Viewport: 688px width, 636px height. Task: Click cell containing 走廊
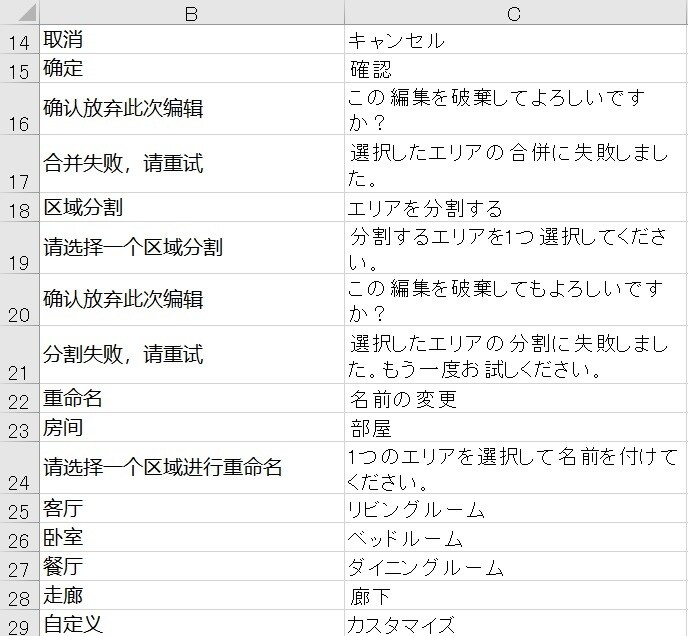(192, 595)
